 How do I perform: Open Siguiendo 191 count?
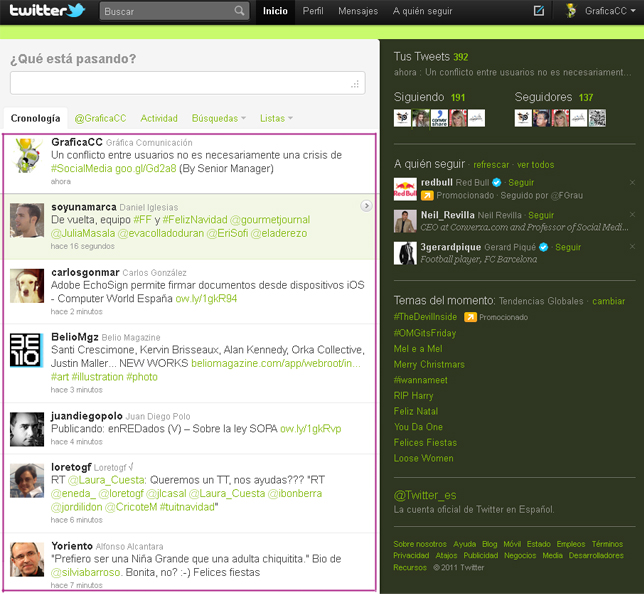pos(458,97)
